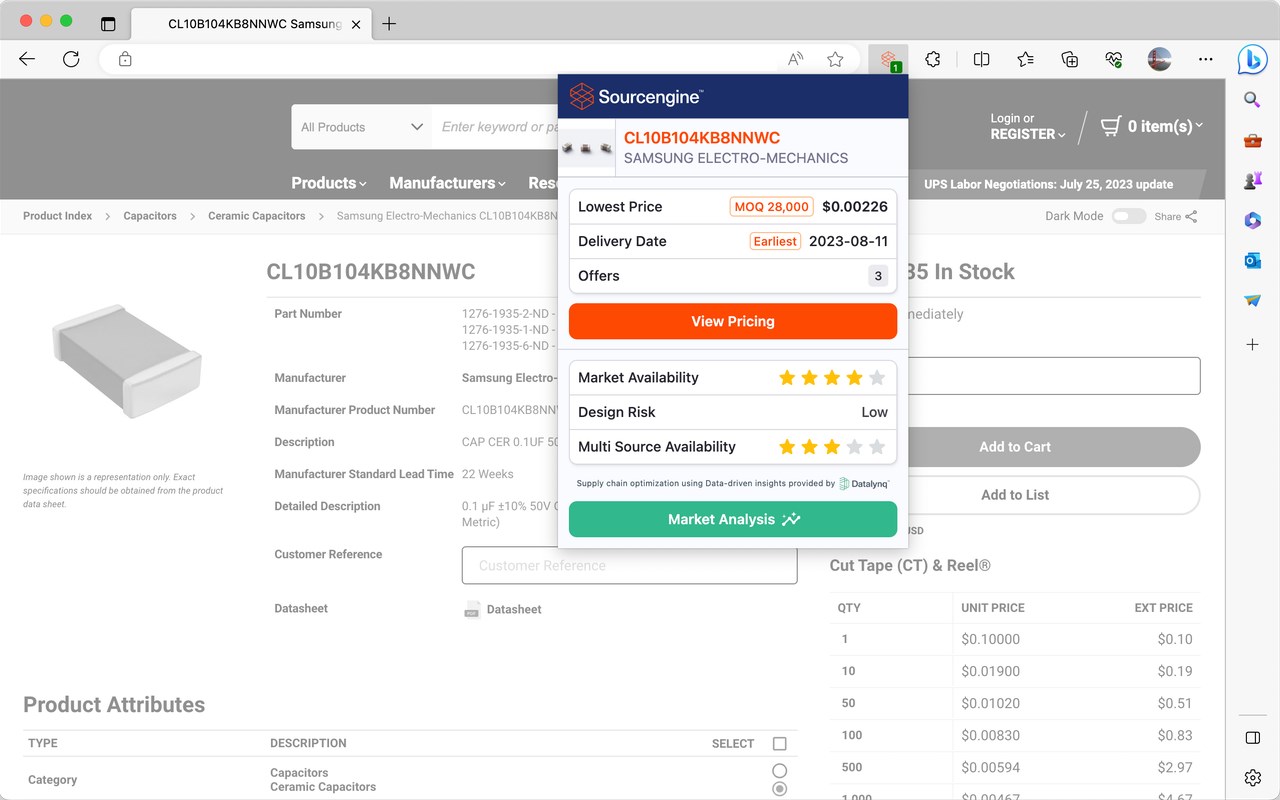Viewport: 1280px width, 800px height.
Task: Go to Product Index breadcrumb
Action: tap(57, 216)
